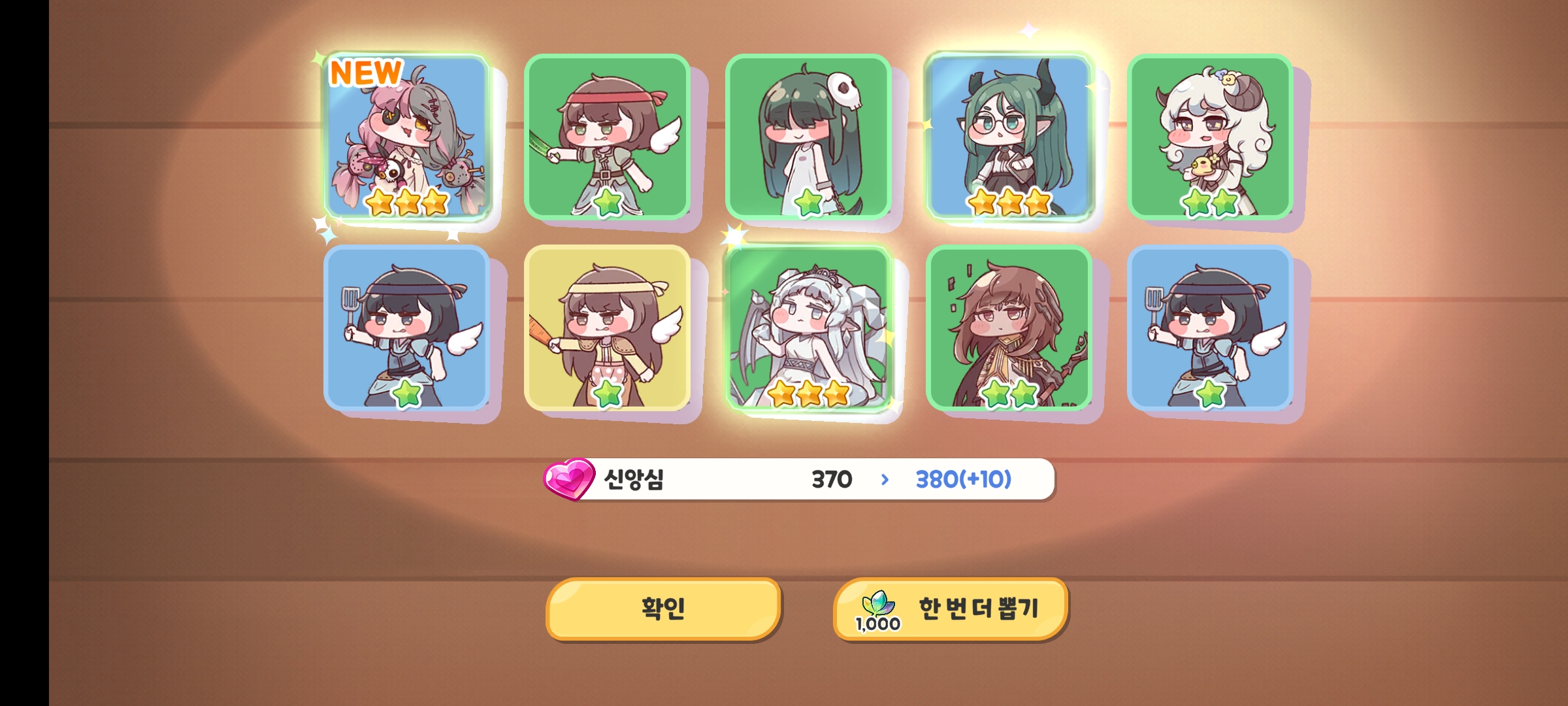This screenshot has width=1568, height=706.
Task: View the horned green-haired girl with glasses
Action: click(1009, 137)
